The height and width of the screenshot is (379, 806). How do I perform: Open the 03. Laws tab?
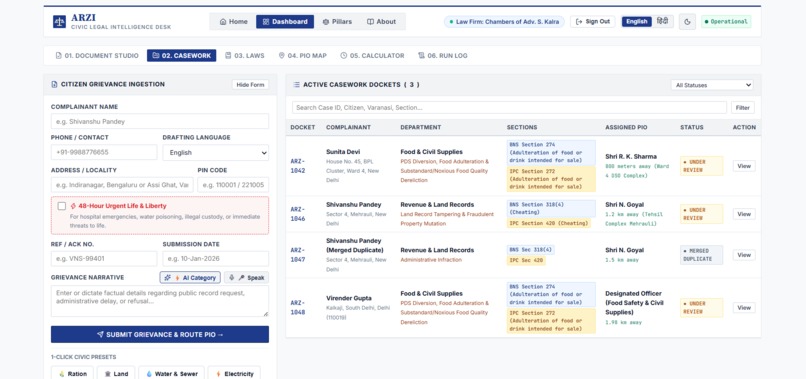[x=245, y=56]
